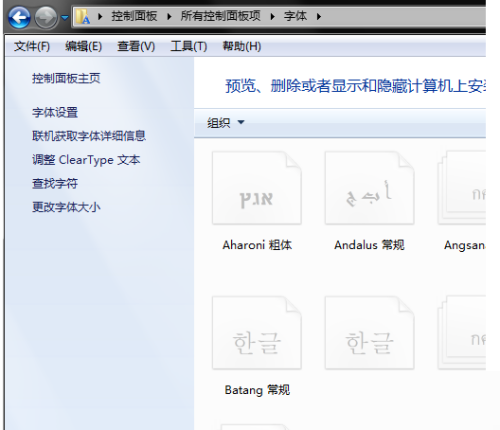
Task: Click the fonts folder icon in address bar
Action: (83, 16)
